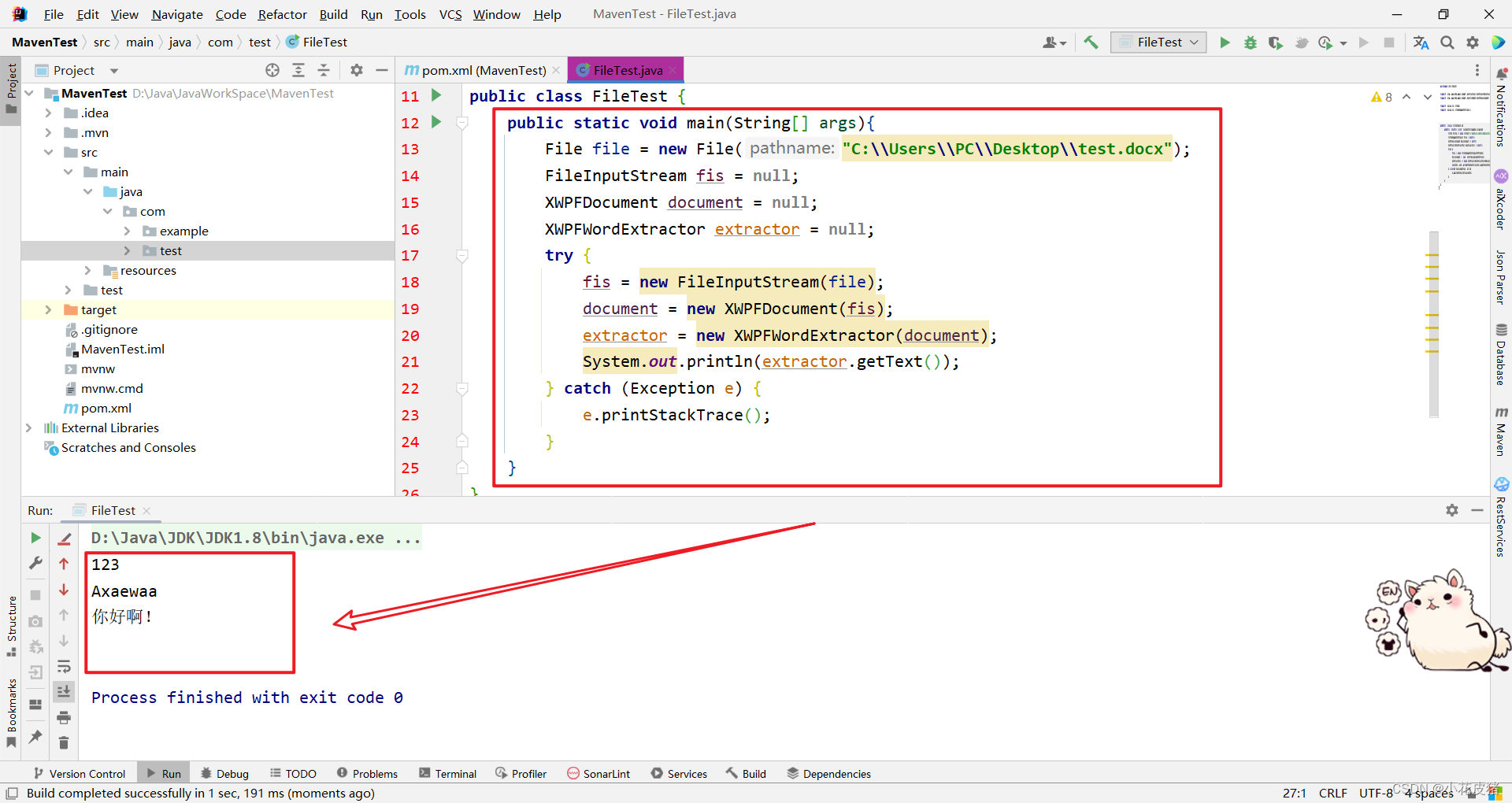The width and height of the screenshot is (1512, 803).
Task: Fold the main method on line 12
Action: [x=462, y=123]
